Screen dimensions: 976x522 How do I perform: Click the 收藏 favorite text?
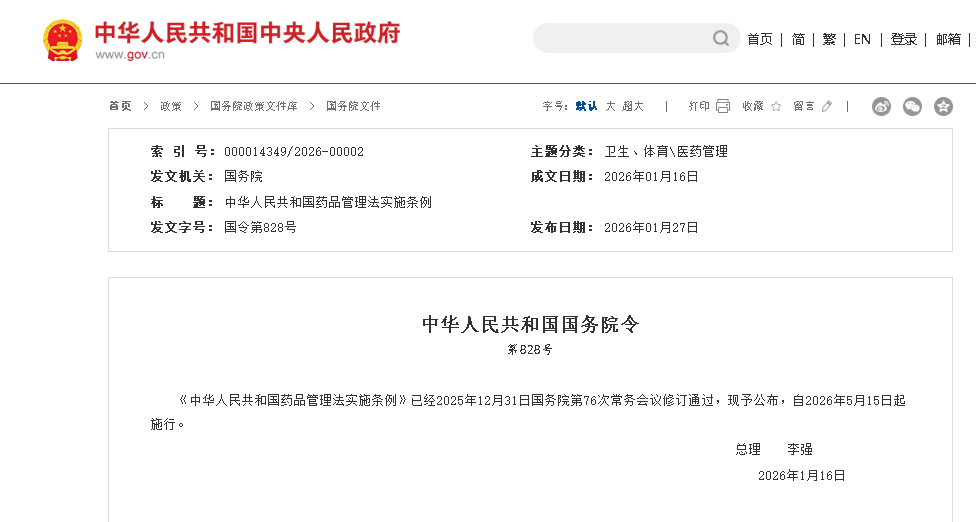coord(753,106)
